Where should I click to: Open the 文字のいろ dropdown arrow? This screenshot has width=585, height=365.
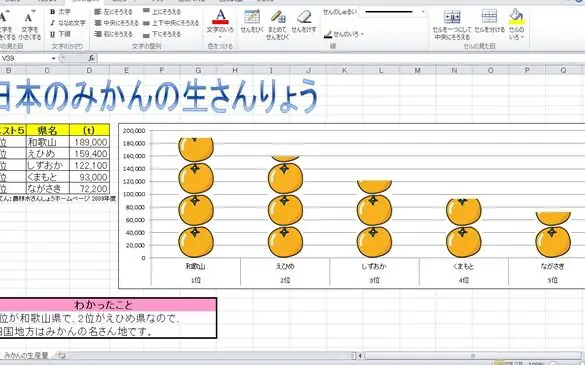pos(220,38)
